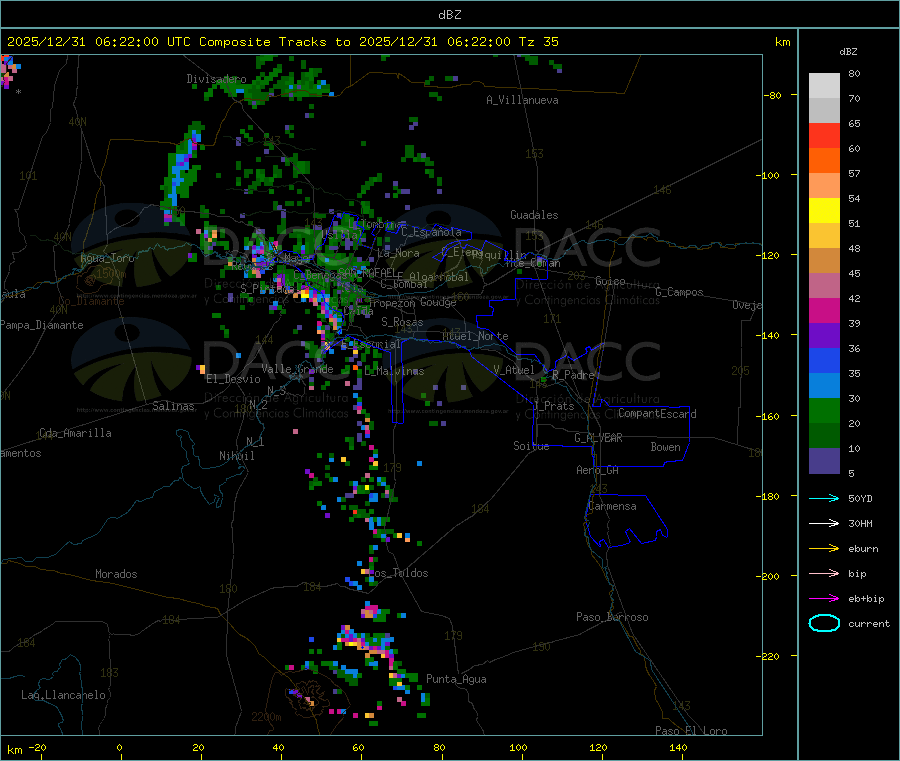The image size is (900, 761).
Task: Click the eburn yellow arrow legend icon
Action: pyautogui.click(x=824, y=549)
